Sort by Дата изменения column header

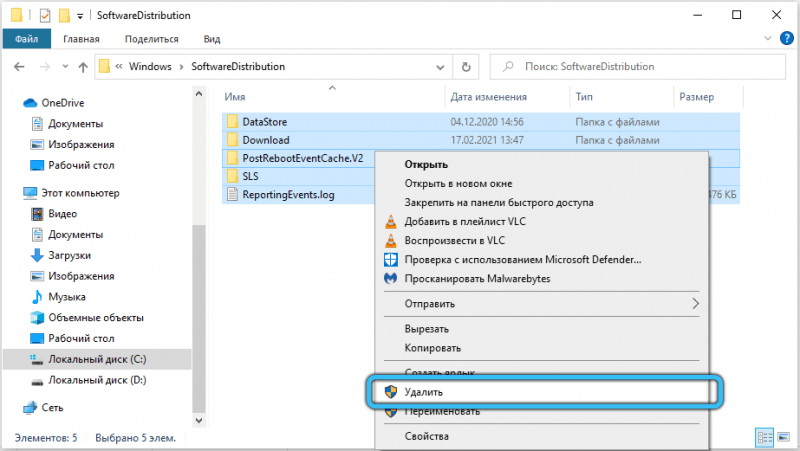coord(488,96)
